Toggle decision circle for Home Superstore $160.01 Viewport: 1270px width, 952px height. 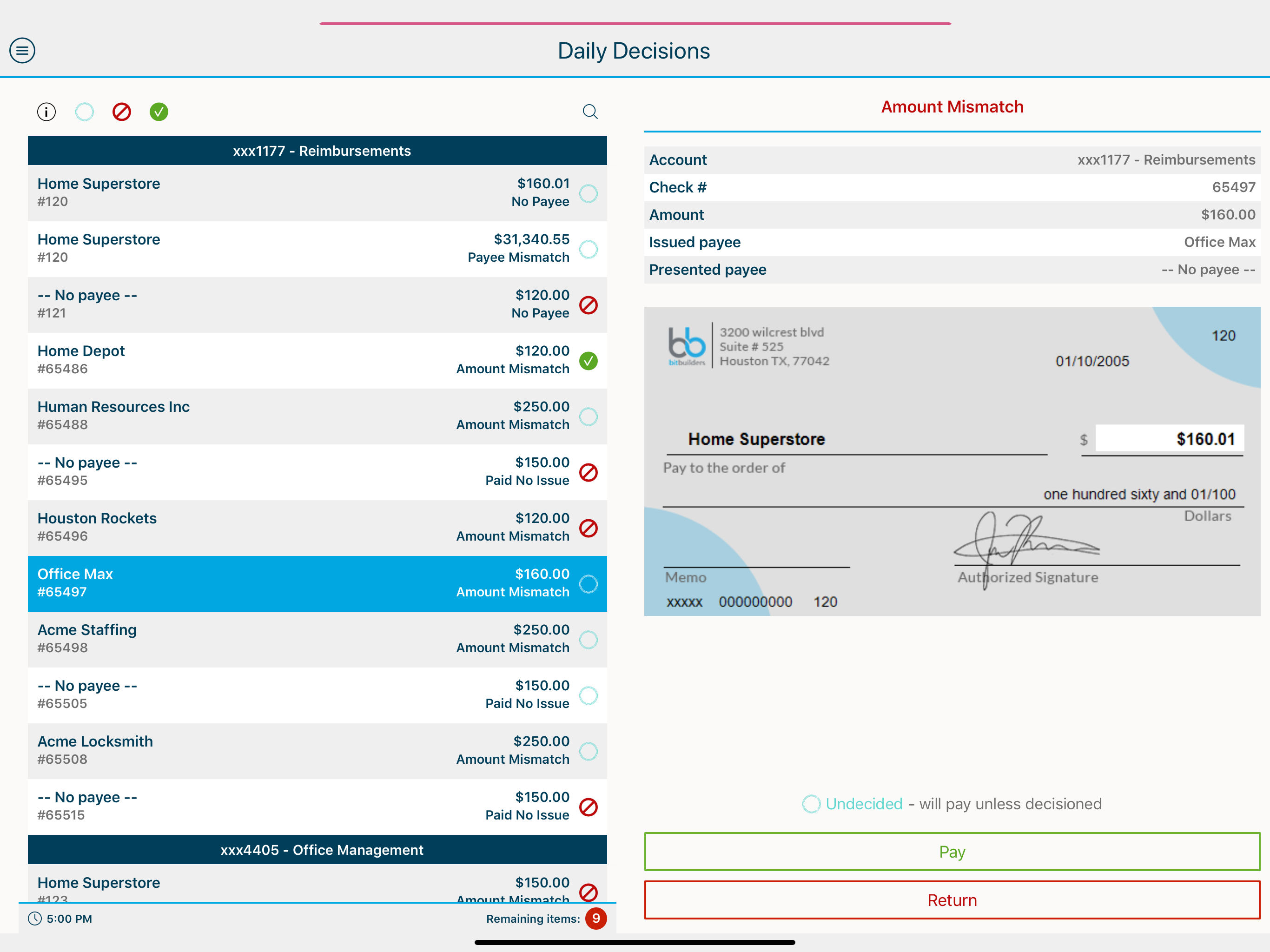click(589, 193)
